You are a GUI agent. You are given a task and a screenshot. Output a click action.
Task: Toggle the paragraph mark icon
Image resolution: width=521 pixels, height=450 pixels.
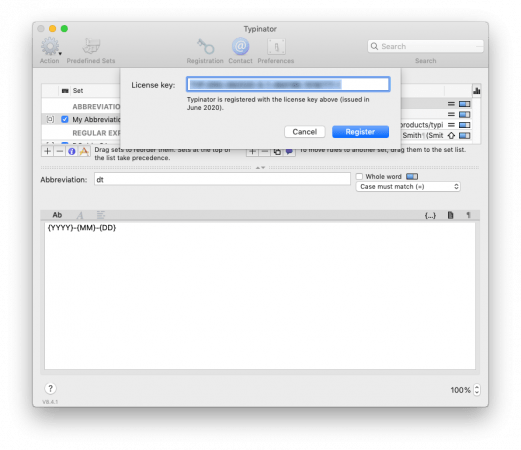click(468, 215)
